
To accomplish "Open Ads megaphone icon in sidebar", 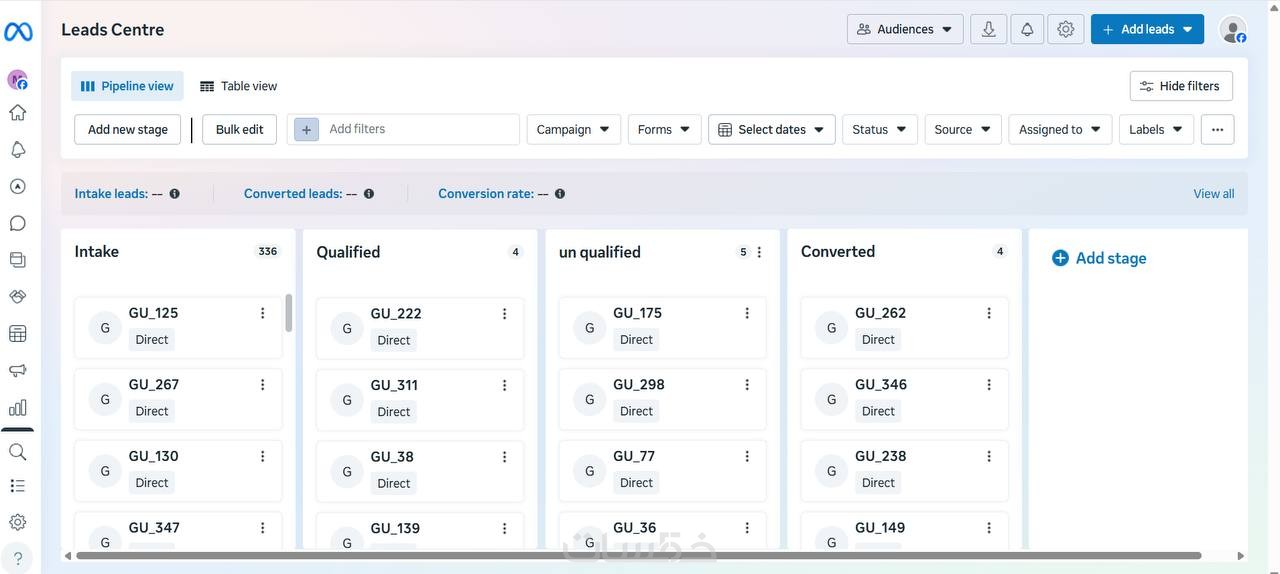I will click(18, 371).
